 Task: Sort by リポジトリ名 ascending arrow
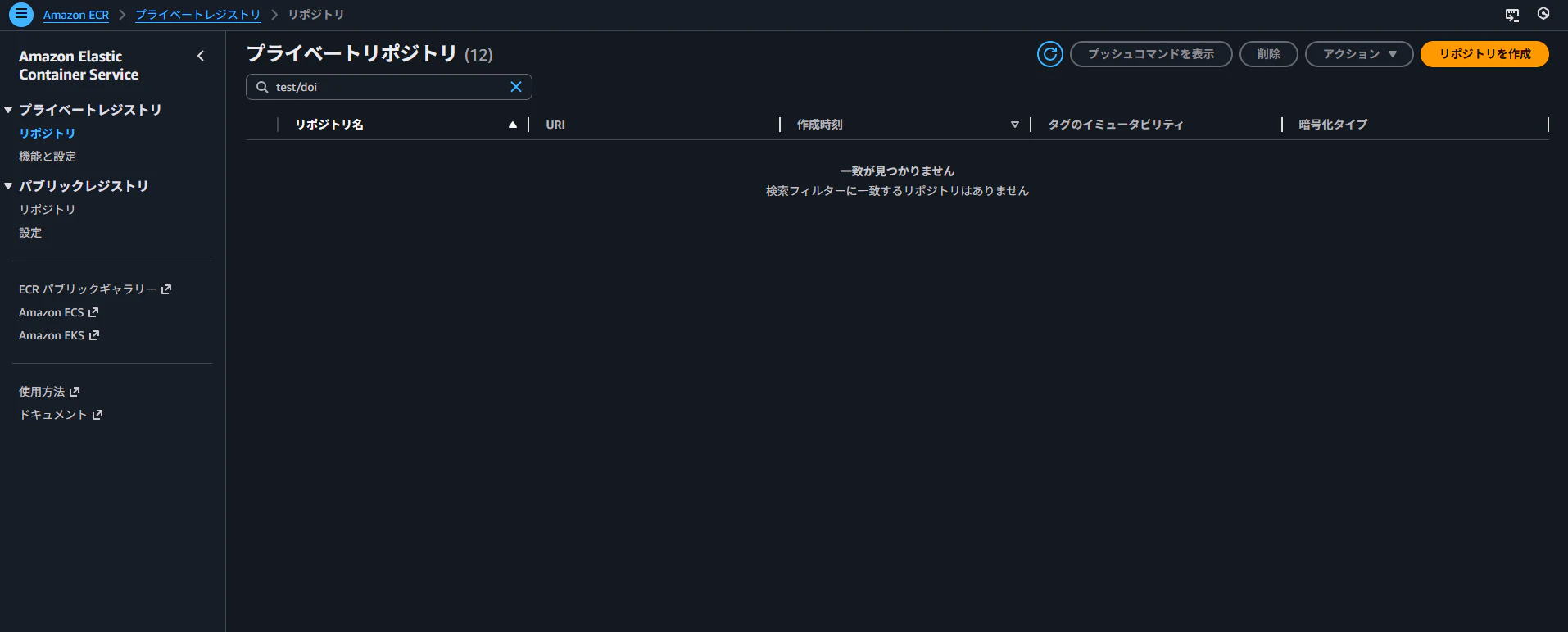point(513,125)
